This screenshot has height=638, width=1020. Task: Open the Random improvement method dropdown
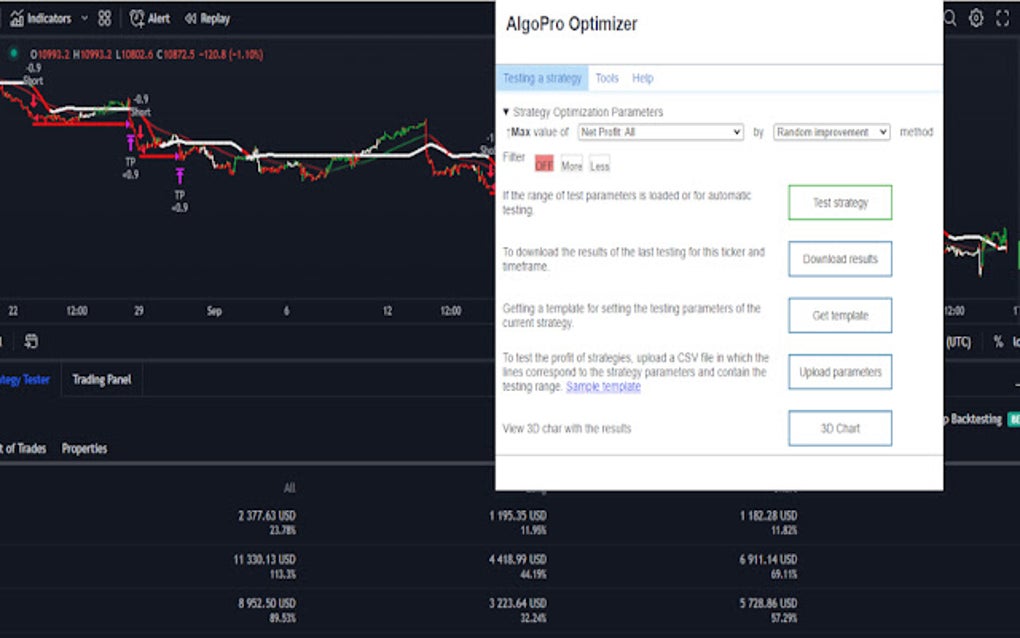click(831, 132)
